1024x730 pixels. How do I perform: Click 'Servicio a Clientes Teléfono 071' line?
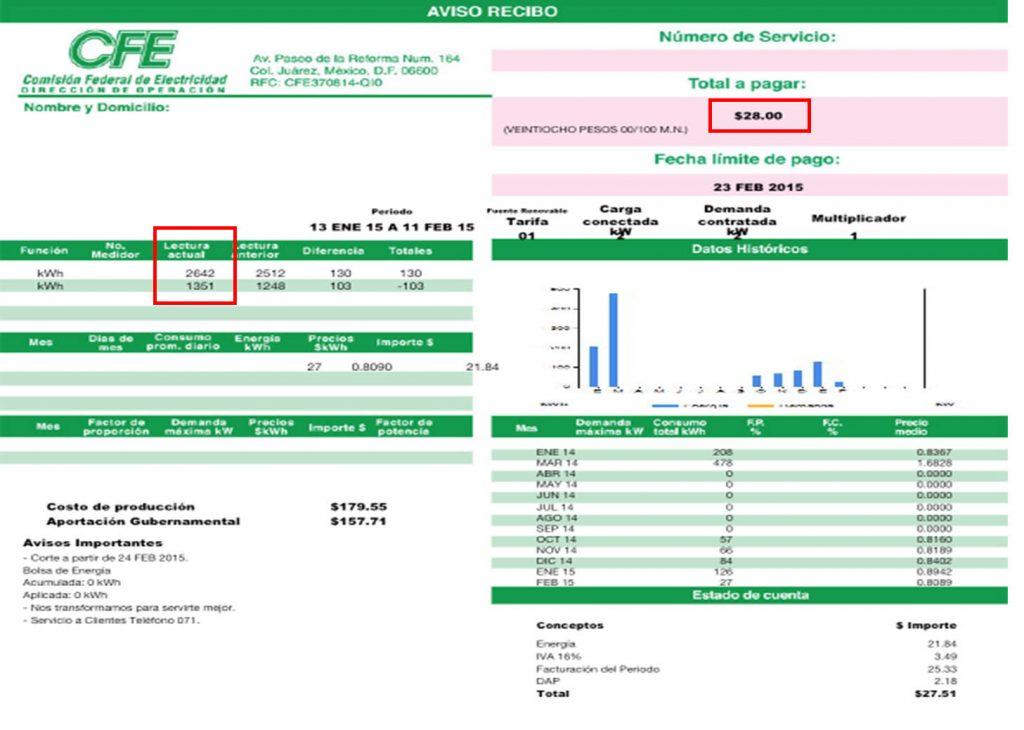(111, 620)
